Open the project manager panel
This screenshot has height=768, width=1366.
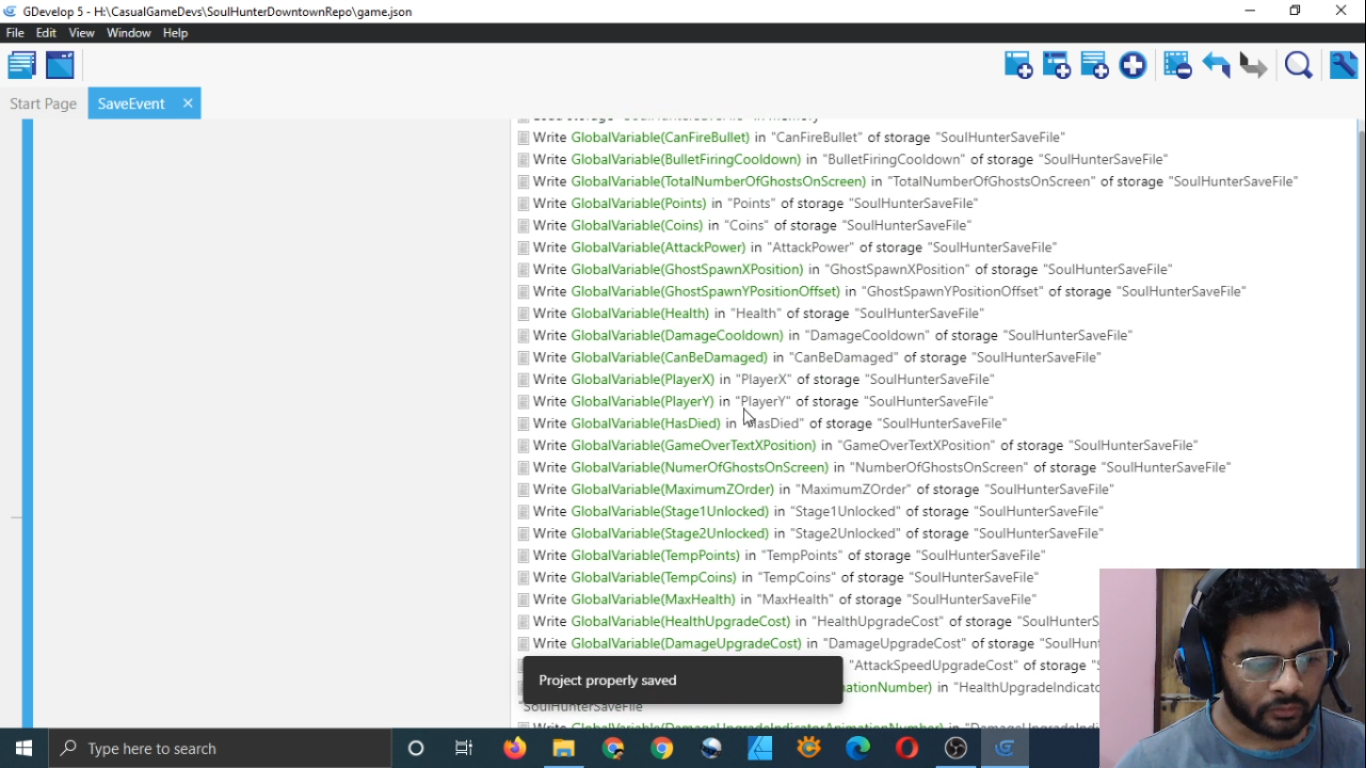coord(22,65)
